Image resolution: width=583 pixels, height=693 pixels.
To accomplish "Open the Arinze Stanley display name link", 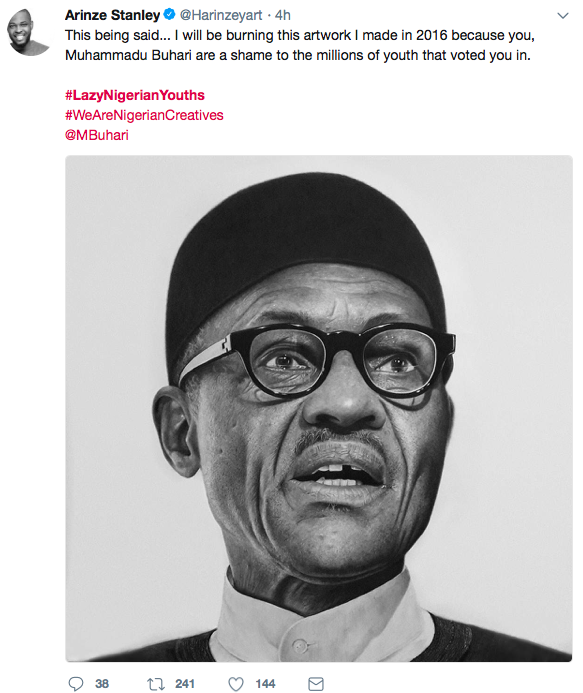I will pos(112,15).
